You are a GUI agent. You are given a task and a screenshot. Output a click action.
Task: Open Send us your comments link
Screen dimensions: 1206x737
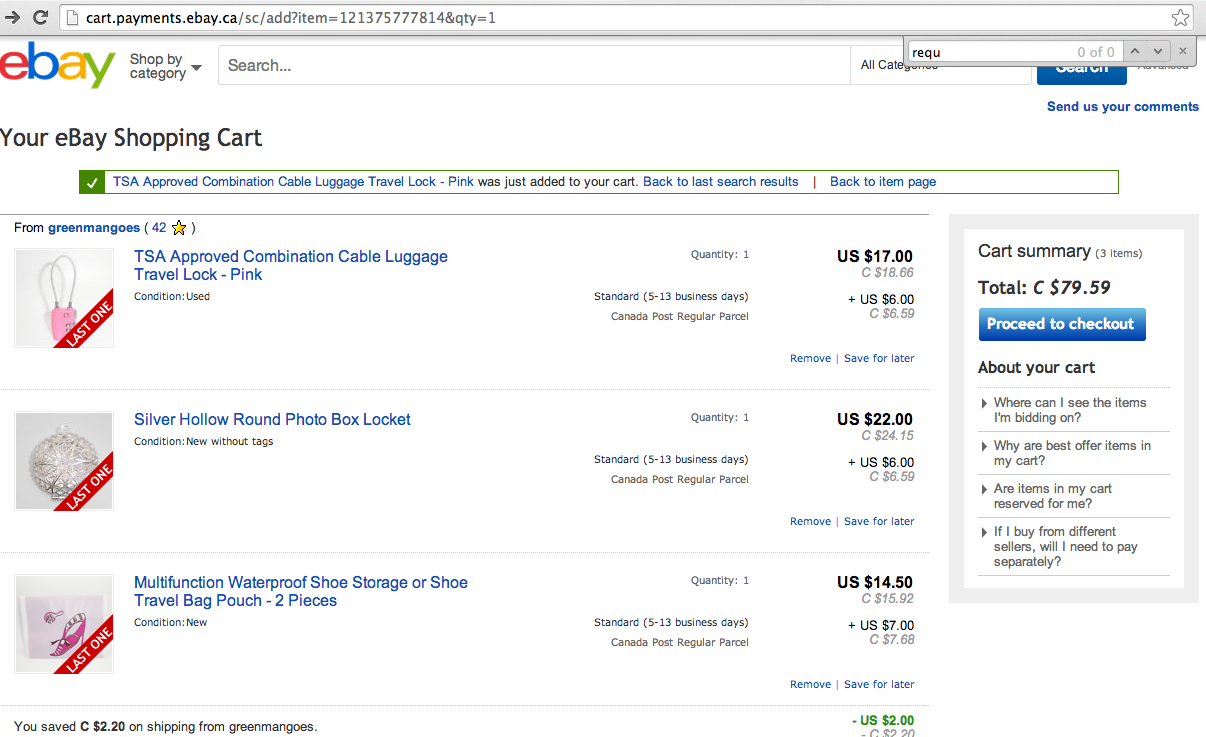pos(1122,107)
